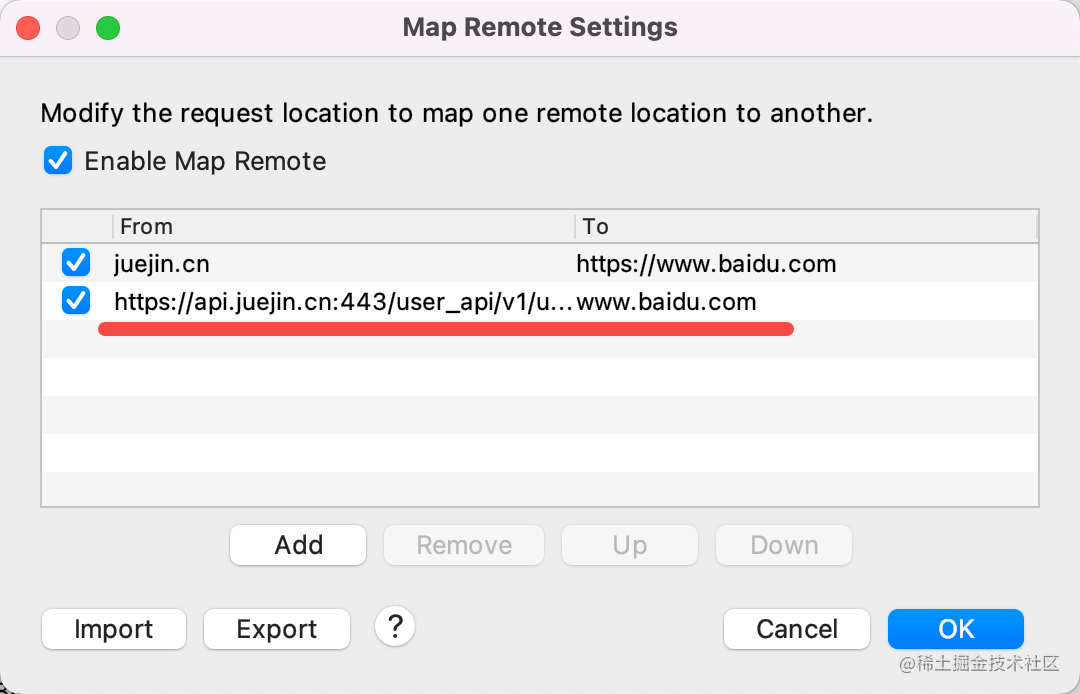Image resolution: width=1080 pixels, height=694 pixels.
Task: Select the https://api.juejin.cn:443 mapping entry
Action: (x=343, y=302)
